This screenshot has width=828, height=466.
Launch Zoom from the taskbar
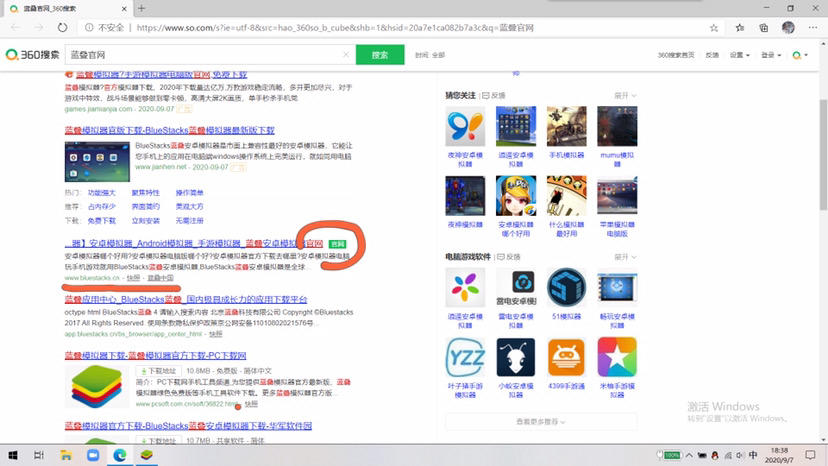coord(92,455)
